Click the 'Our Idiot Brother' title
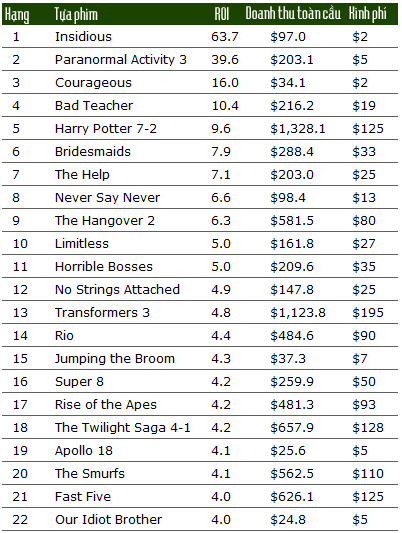 click(x=108, y=520)
